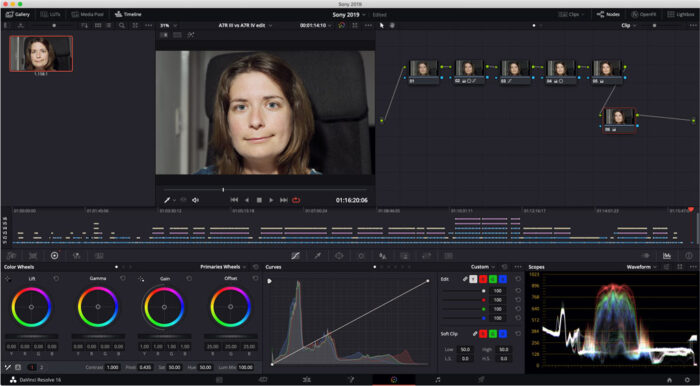The width and height of the screenshot is (700, 386).
Task: Jump to last frame in viewer
Action: (x=283, y=200)
